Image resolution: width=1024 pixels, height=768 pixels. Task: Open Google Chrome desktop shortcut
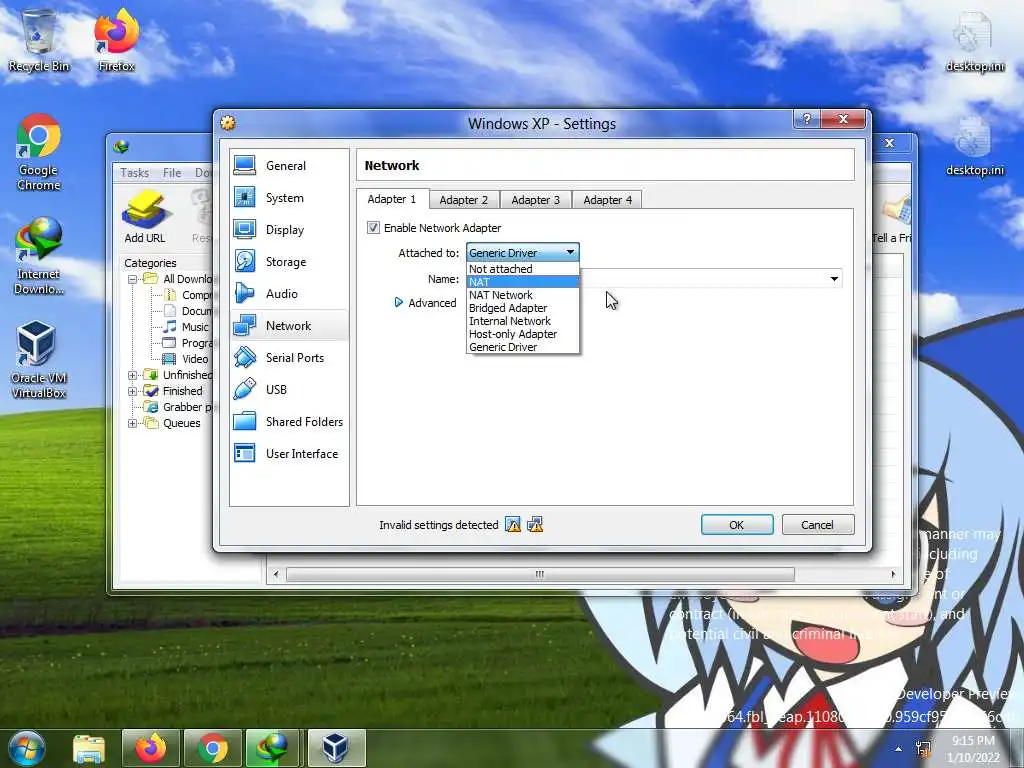coord(39,152)
